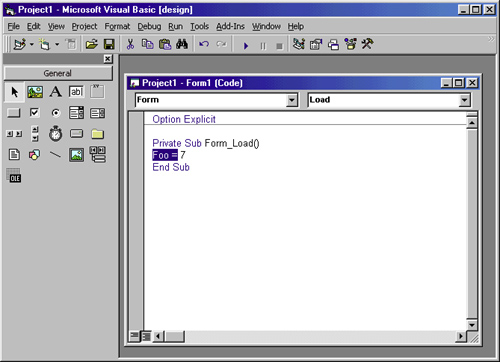Screen dimensions: 500x362
Task: Switch to Full Module View toggle
Action: tap(146, 336)
